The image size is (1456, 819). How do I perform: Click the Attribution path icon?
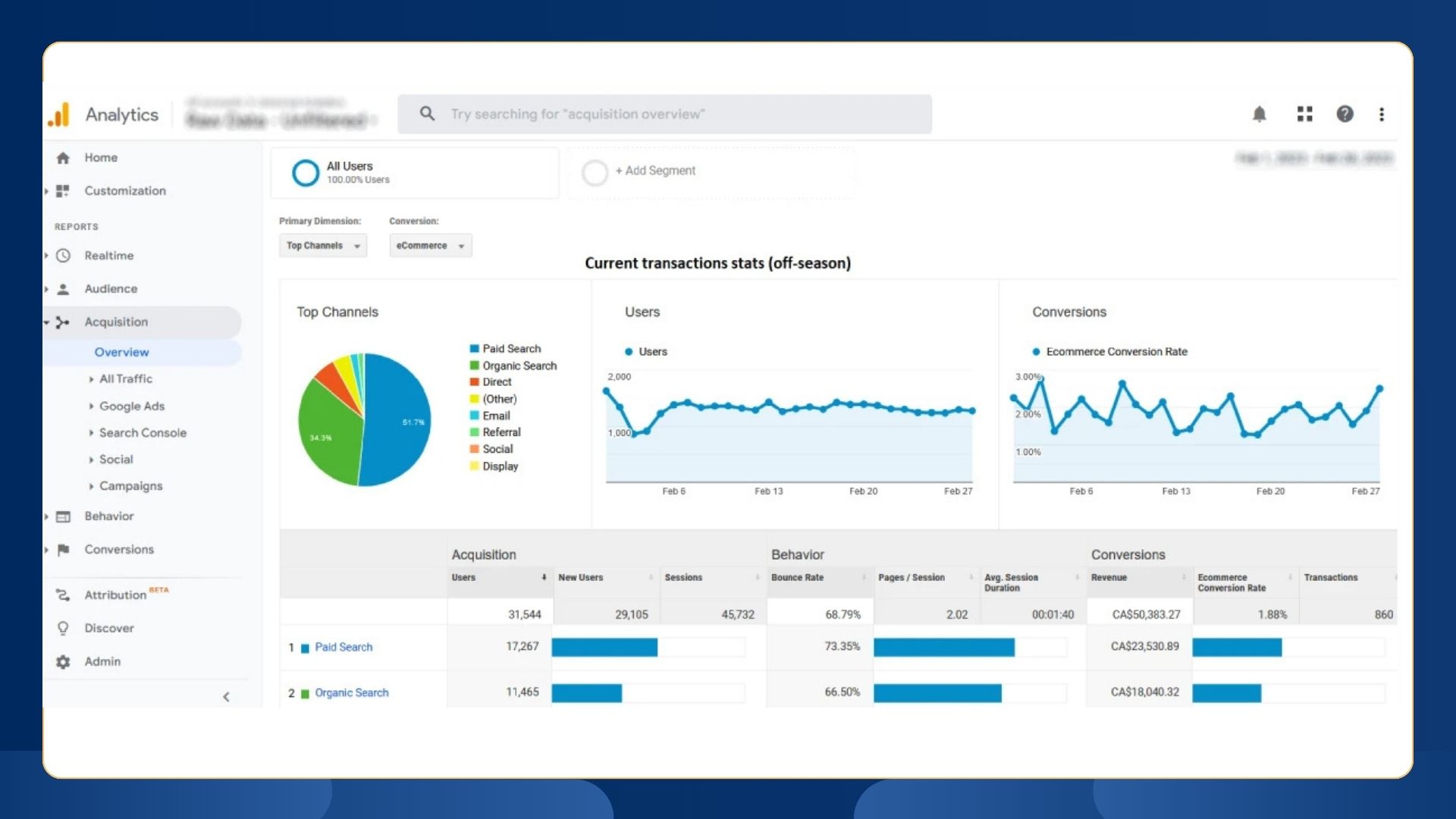63,595
